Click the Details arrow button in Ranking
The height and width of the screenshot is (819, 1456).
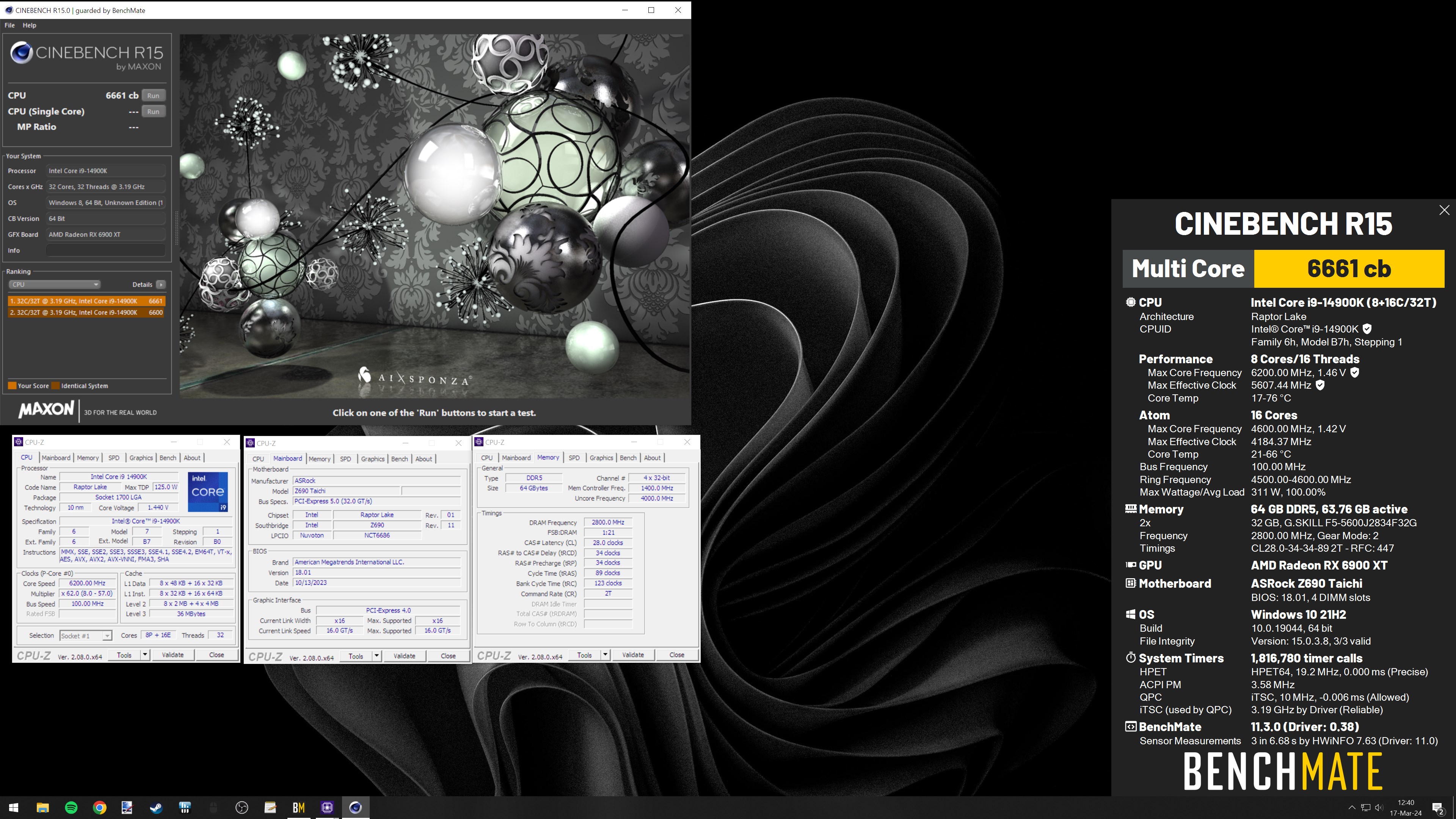(161, 284)
